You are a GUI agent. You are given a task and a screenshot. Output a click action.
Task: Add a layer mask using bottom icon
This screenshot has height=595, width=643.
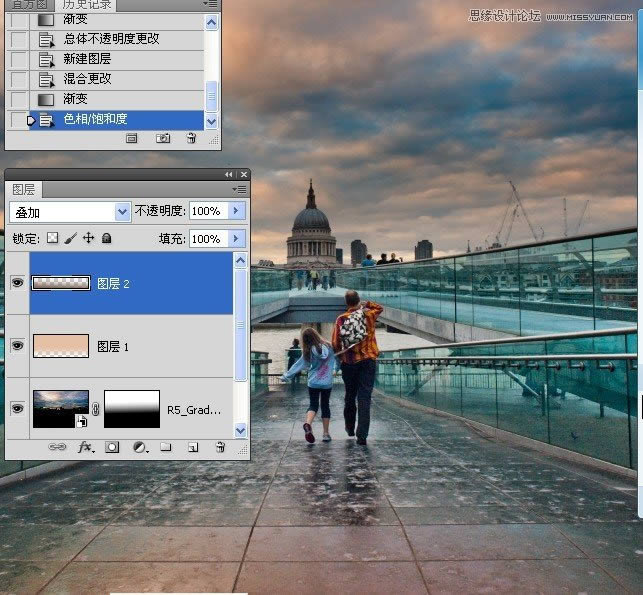click(x=112, y=448)
